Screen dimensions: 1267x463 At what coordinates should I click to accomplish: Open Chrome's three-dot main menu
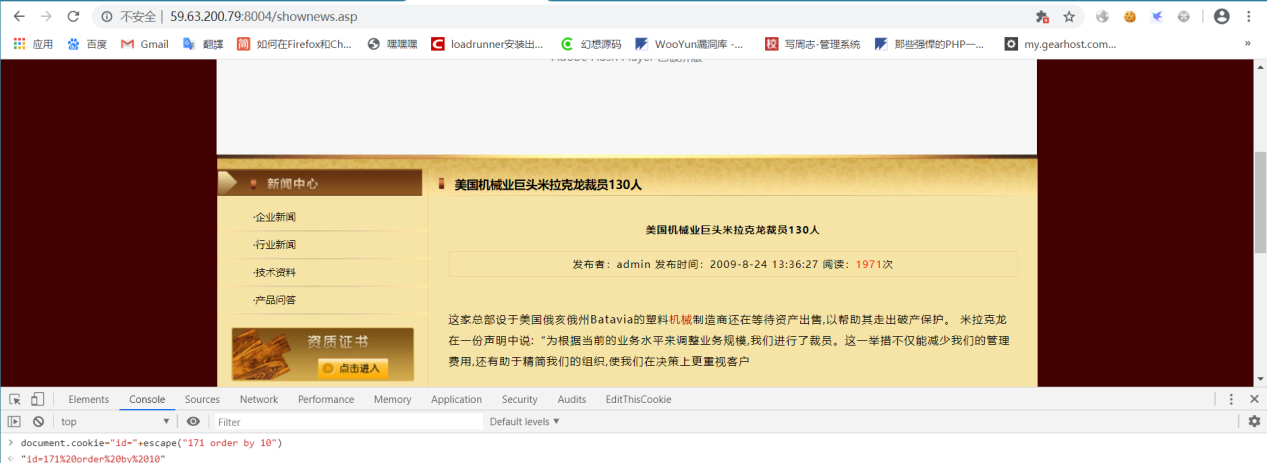tap(1249, 17)
